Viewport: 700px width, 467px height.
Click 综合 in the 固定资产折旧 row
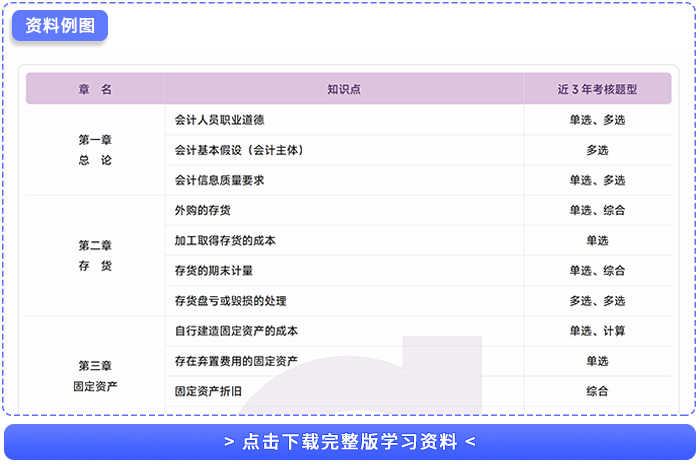pyautogui.click(x=597, y=391)
